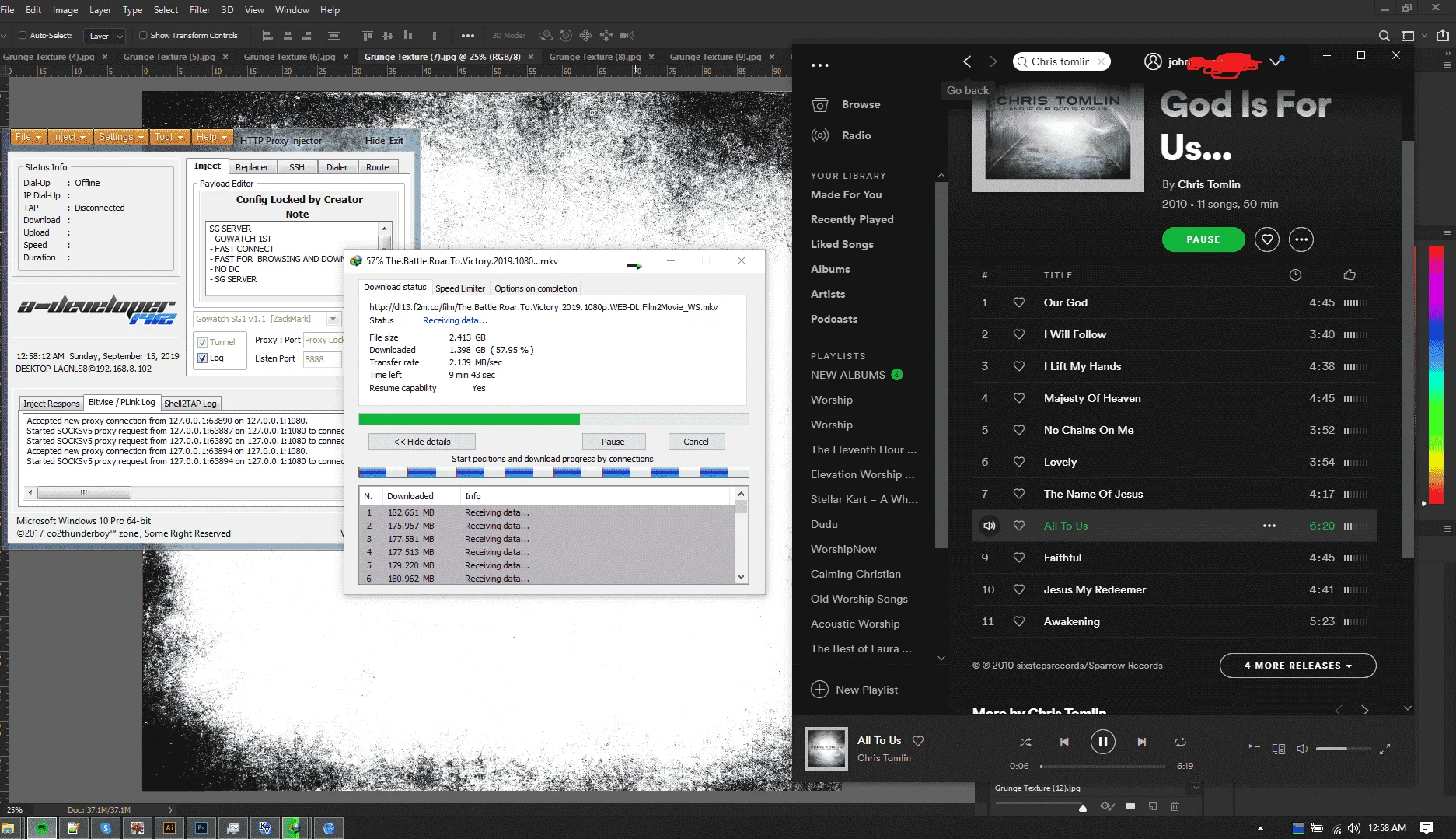Image resolution: width=1456 pixels, height=839 pixels.
Task: Adjust the Spotify volume slider
Action: click(x=1343, y=749)
